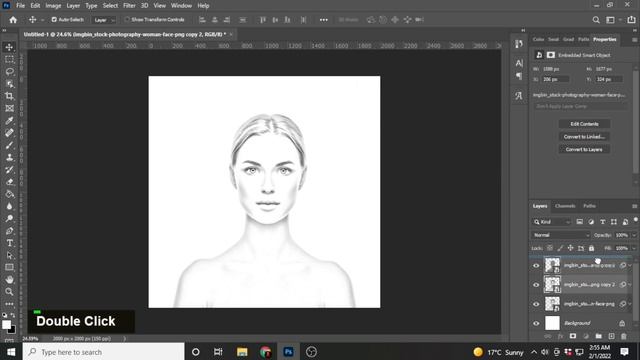This screenshot has width=640, height=360.
Task: Swap foreground and background colors icon
Action: click(13, 315)
